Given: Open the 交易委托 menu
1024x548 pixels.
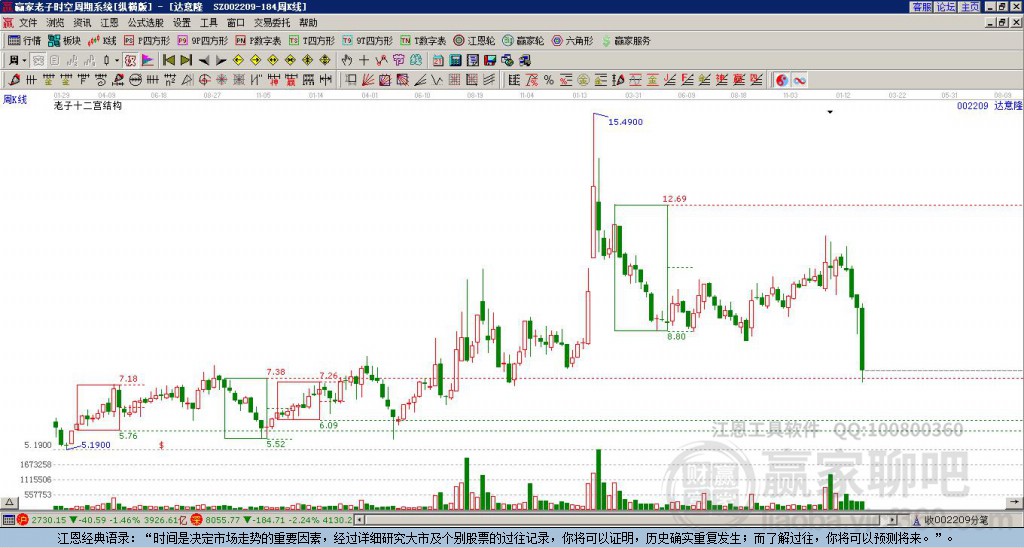Looking at the screenshot, I should (x=272, y=23).
